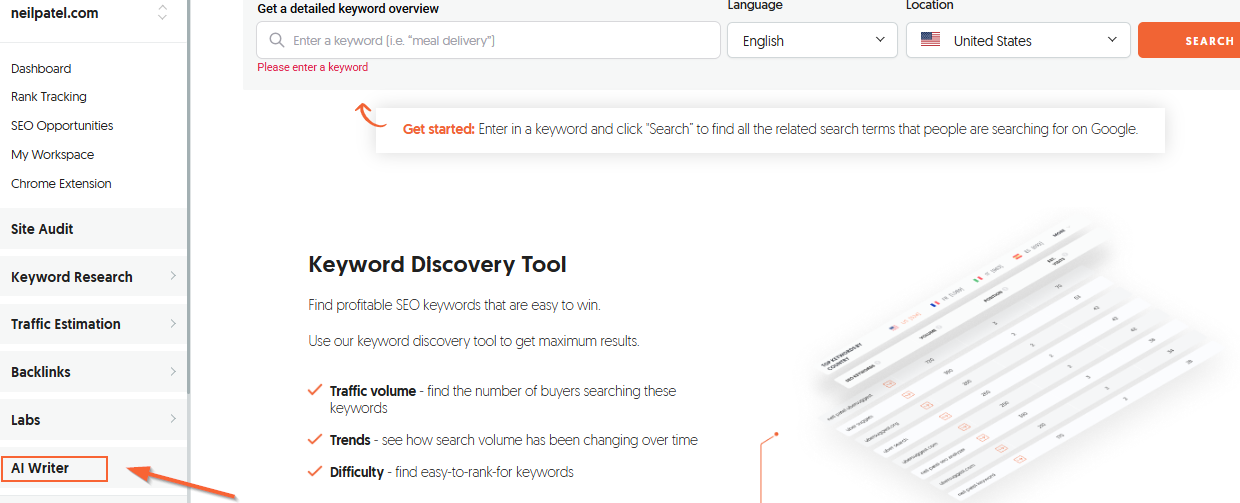Expand the Keyword Research section

93,277
